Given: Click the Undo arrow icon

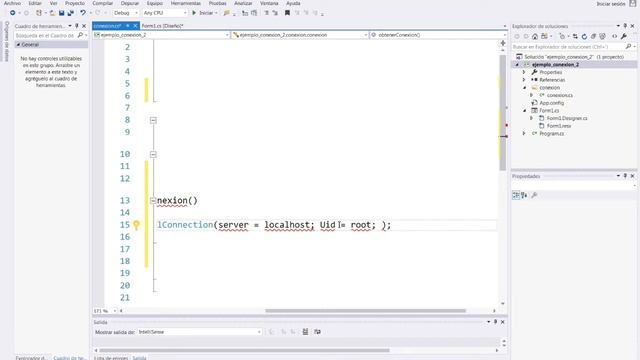Looking at the screenshot, I should click(83, 13).
